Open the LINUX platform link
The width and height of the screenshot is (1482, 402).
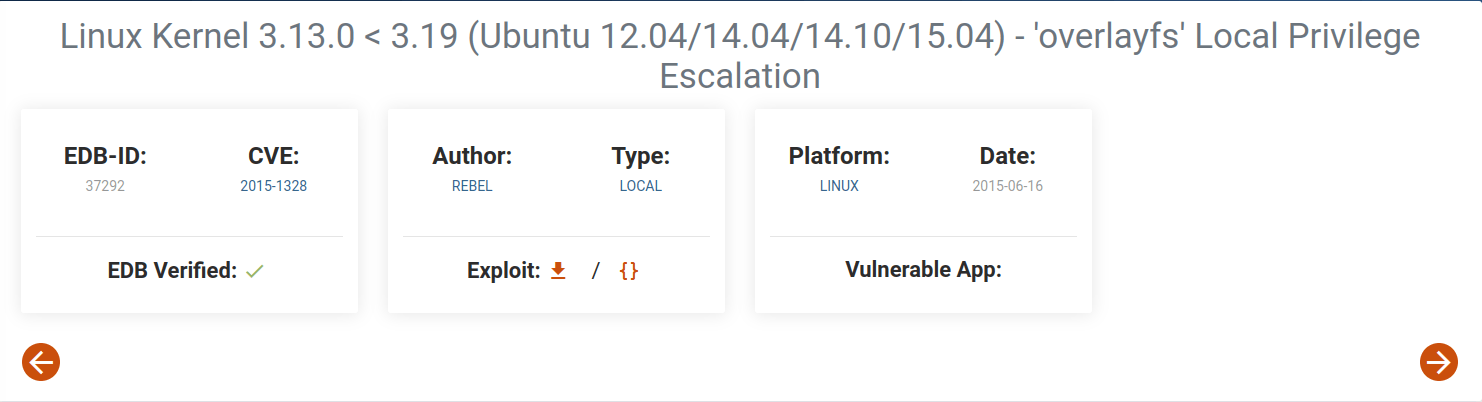[x=839, y=186]
